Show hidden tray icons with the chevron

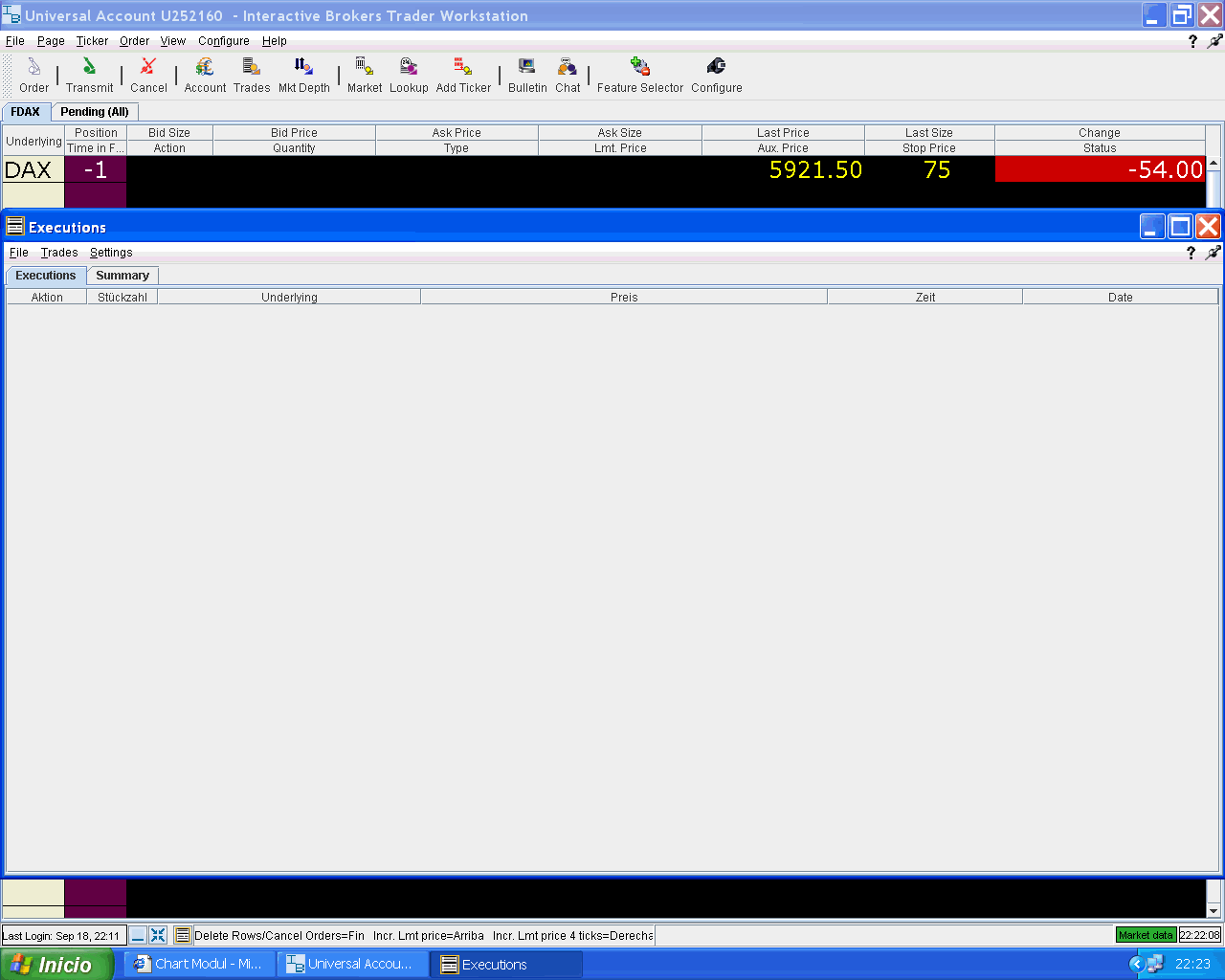(1136, 964)
